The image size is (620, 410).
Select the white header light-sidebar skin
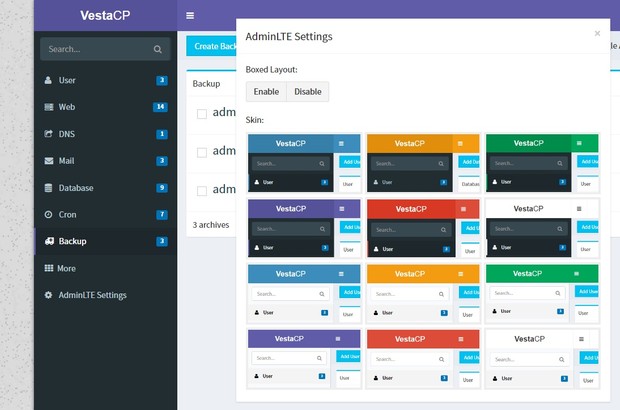point(542,359)
